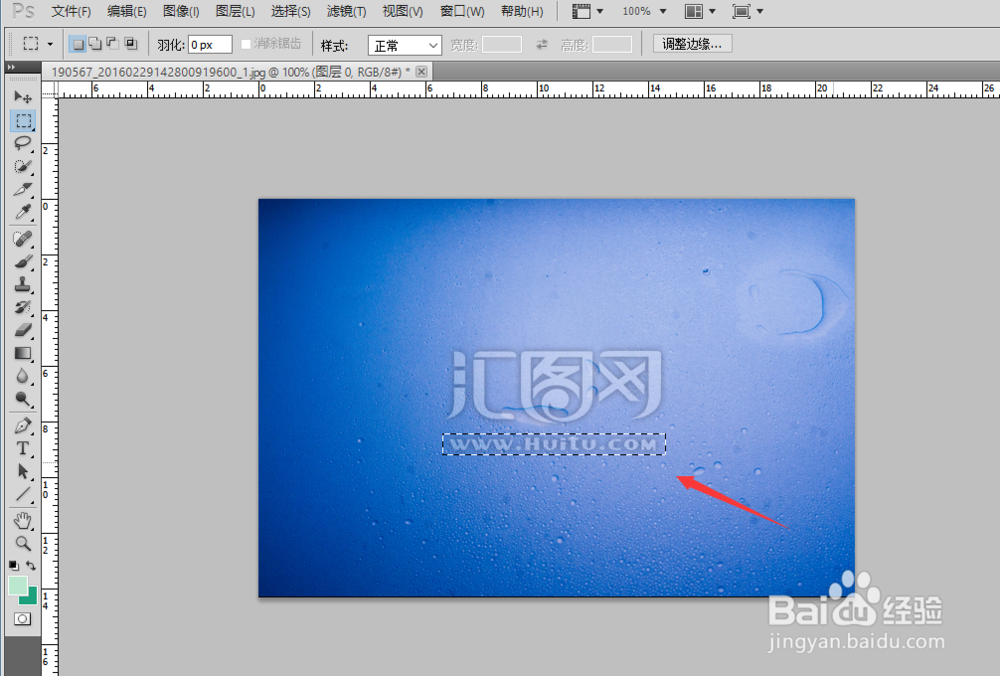Select the Rectangular Marquee tool
This screenshot has height=676, width=1000.
[23, 121]
